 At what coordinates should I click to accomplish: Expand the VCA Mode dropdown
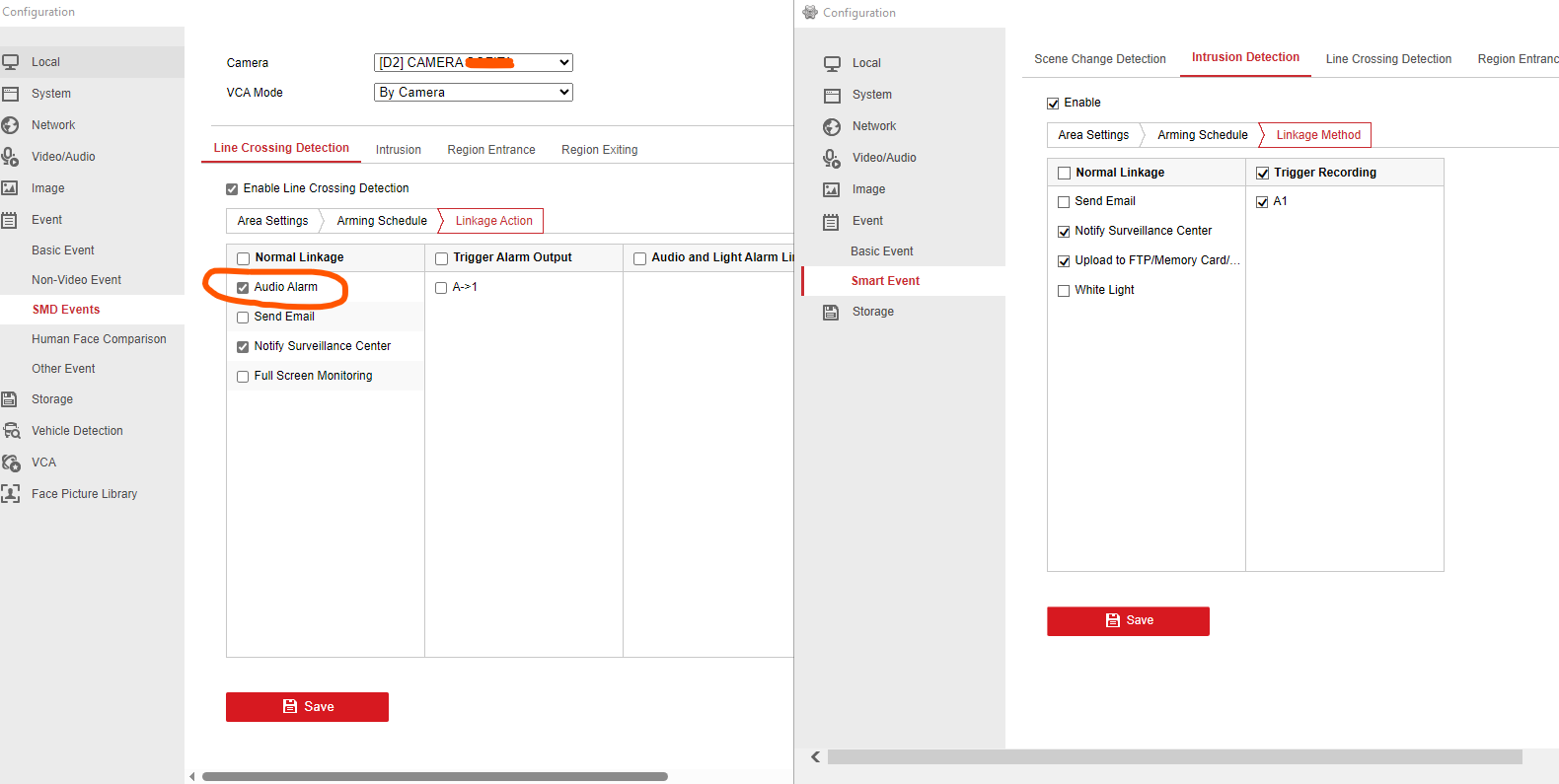[x=473, y=93]
